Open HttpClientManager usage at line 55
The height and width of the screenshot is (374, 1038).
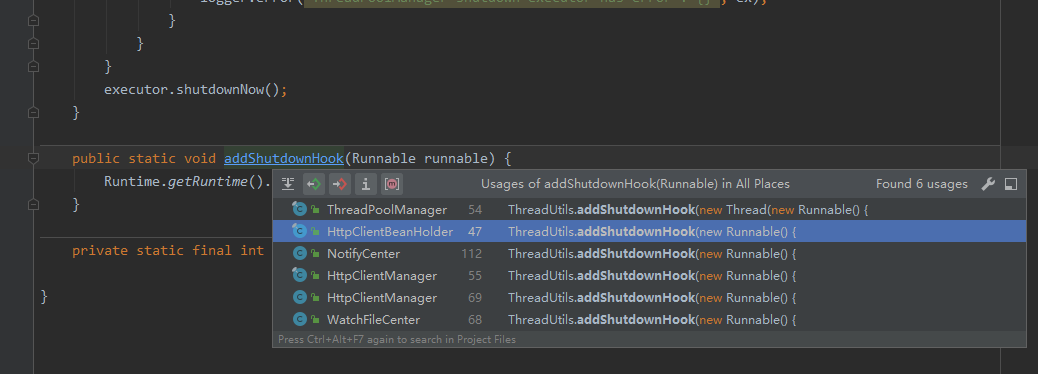pos(649,275)
